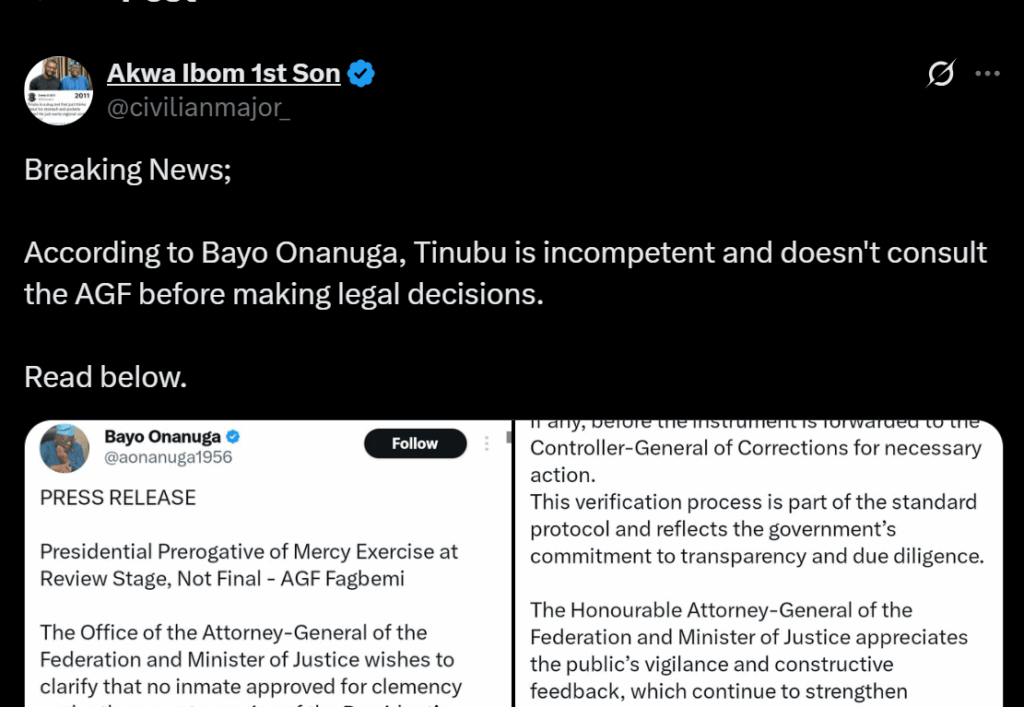Click the verified badge beside Bayo Onanuga
This screenshot has width=1024, height=707.
(232, 437)
